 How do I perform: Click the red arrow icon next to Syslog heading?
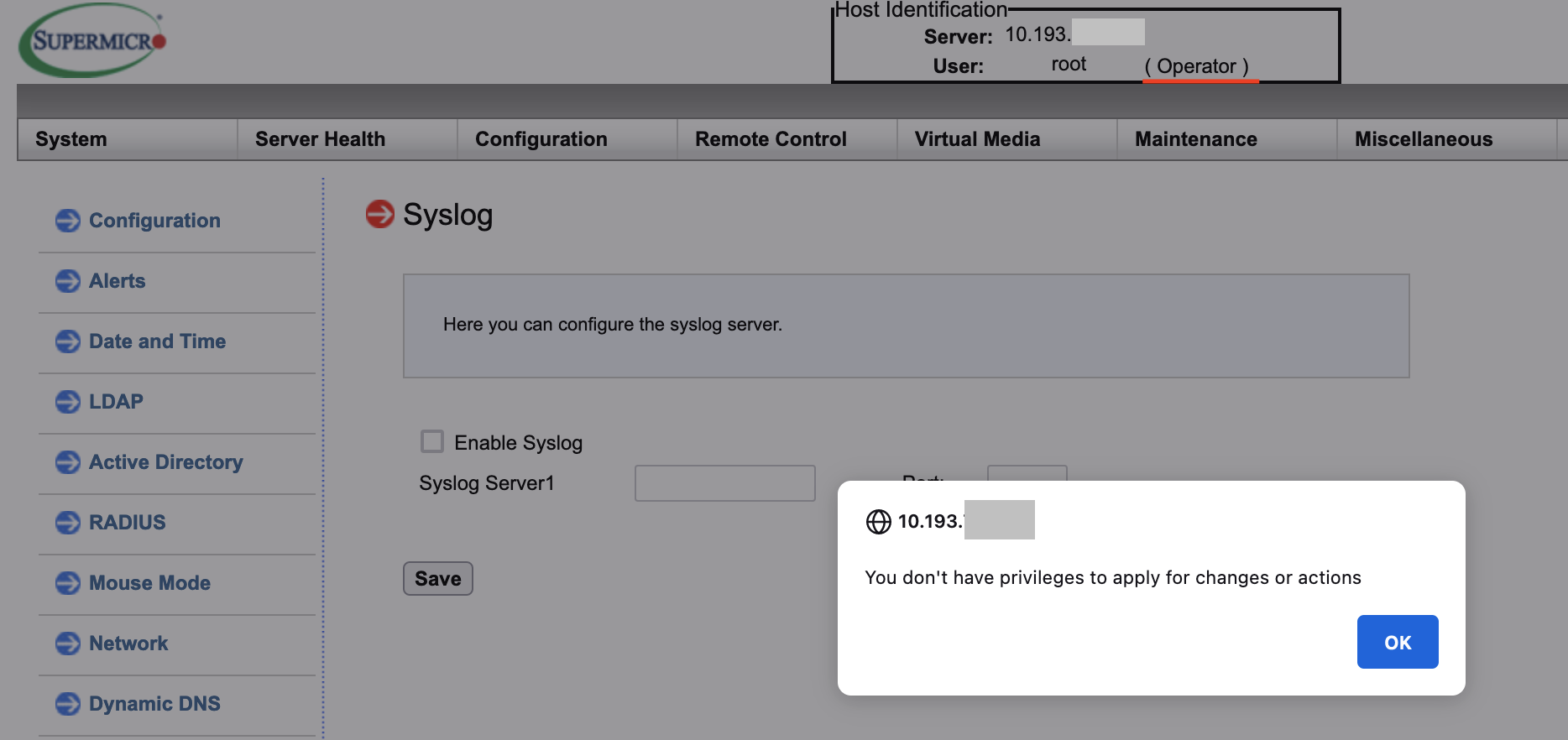click(380, 214)
